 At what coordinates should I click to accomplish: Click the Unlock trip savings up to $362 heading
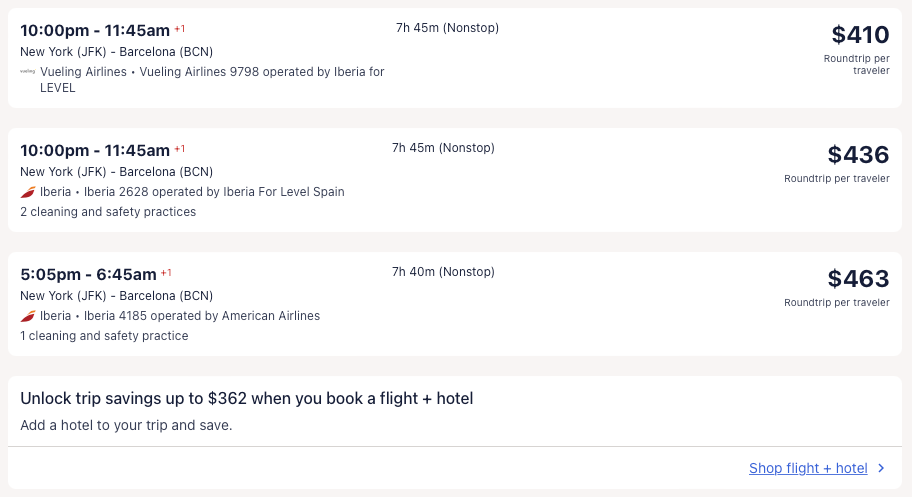coord(246,398)
